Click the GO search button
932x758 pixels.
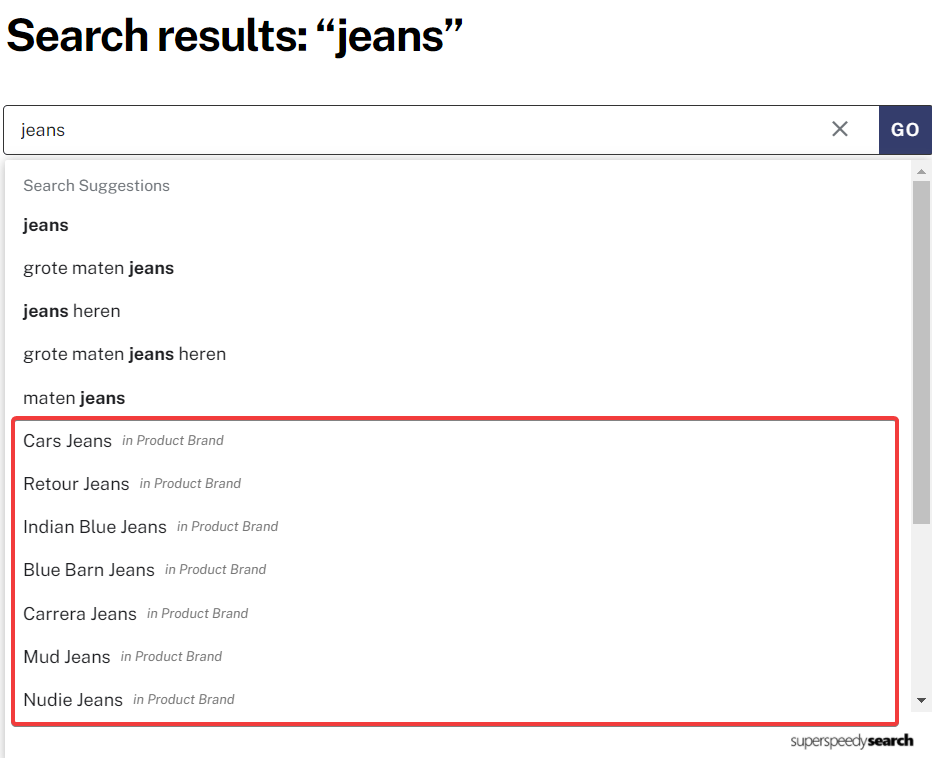tap(905, 130)
